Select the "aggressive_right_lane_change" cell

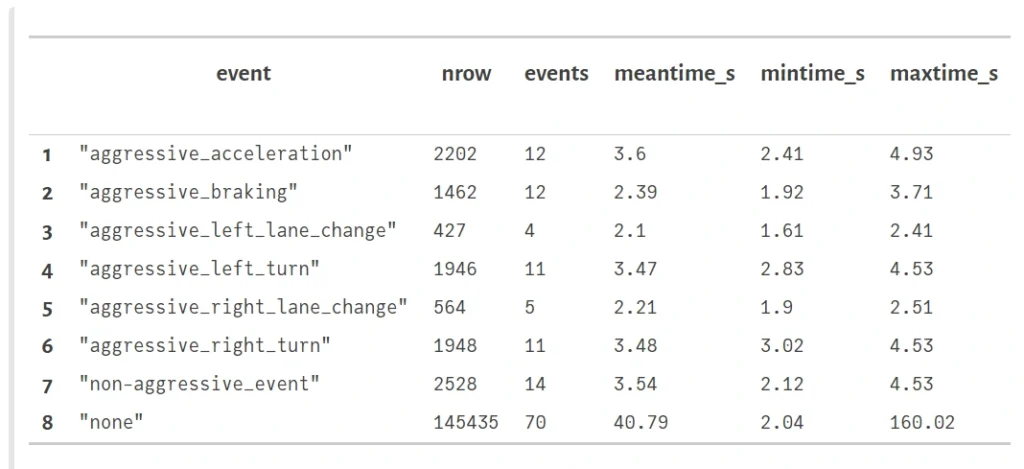point(244,308)
